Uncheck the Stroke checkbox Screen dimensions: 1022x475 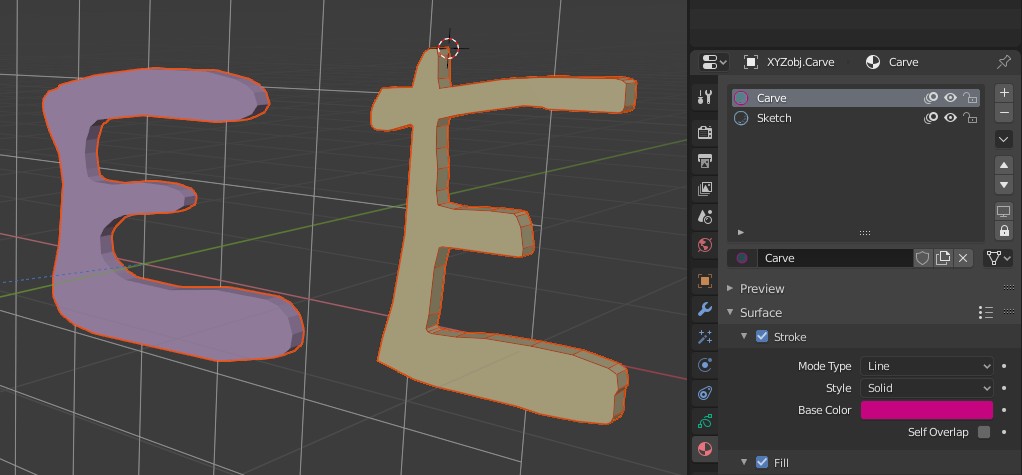(762, 337)
